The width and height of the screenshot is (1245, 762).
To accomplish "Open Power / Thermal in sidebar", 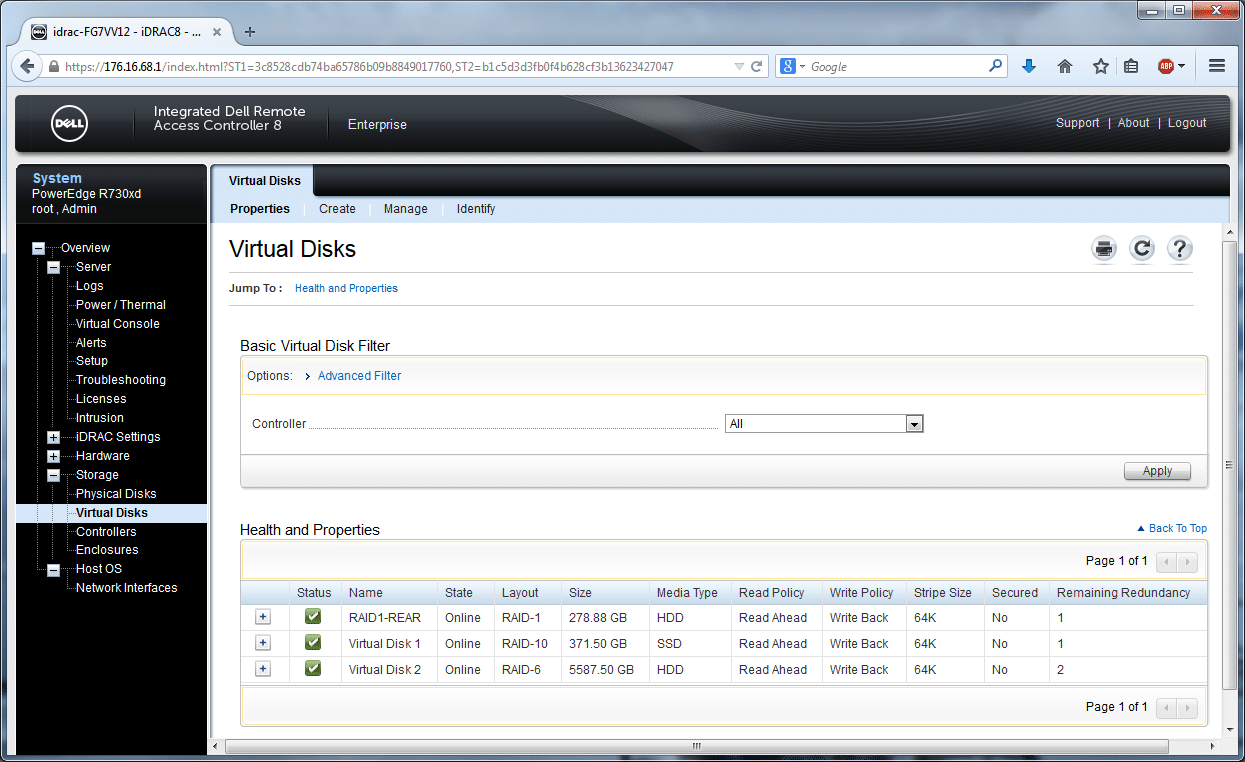I will (121, 305).
